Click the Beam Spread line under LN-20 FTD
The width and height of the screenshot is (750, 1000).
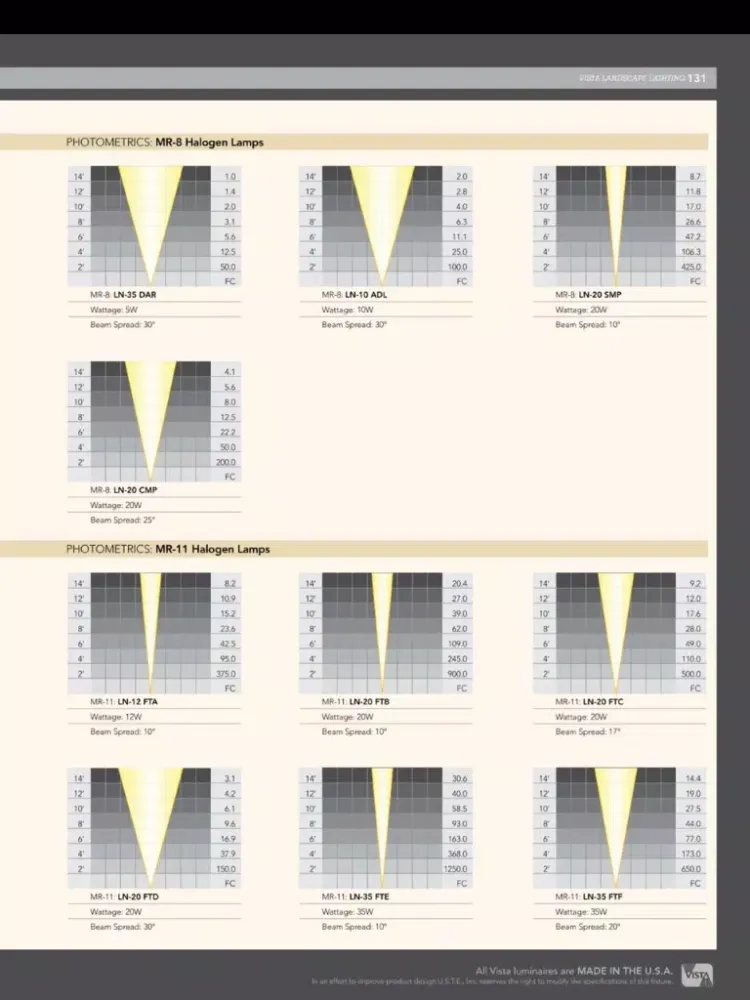[x=122, y=927]
